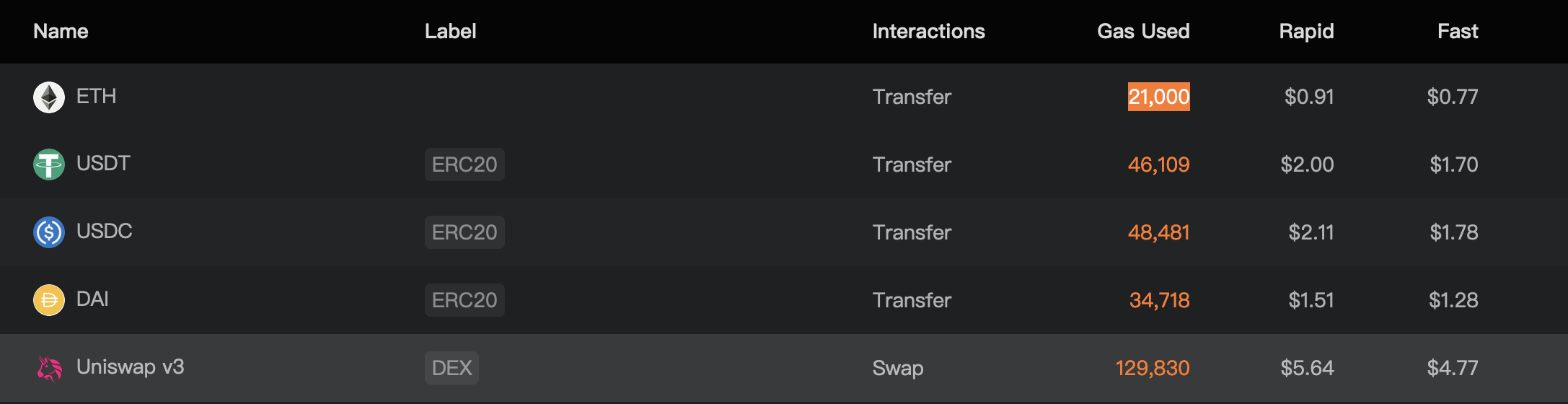Click the ERC20 tag in USDC row
This screenshot has height=404, width=1568.
click(x=464, y=232)
